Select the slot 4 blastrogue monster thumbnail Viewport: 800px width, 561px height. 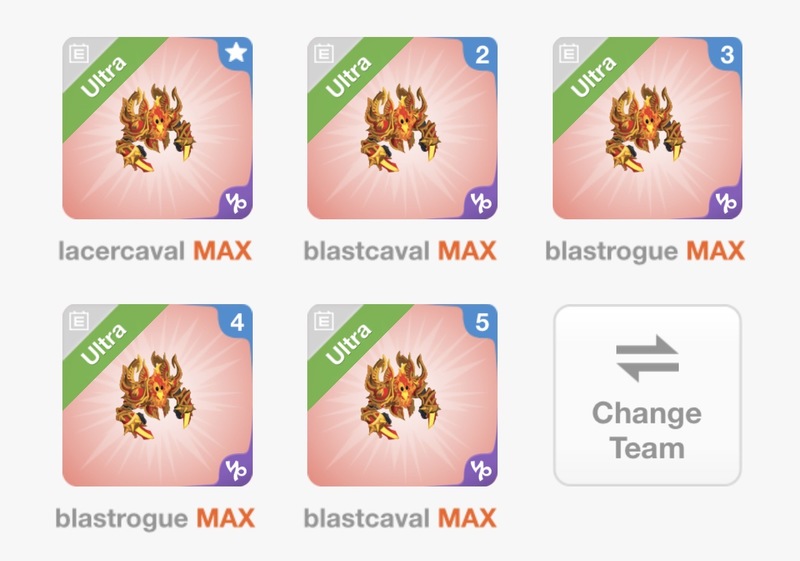click(157, 395)
